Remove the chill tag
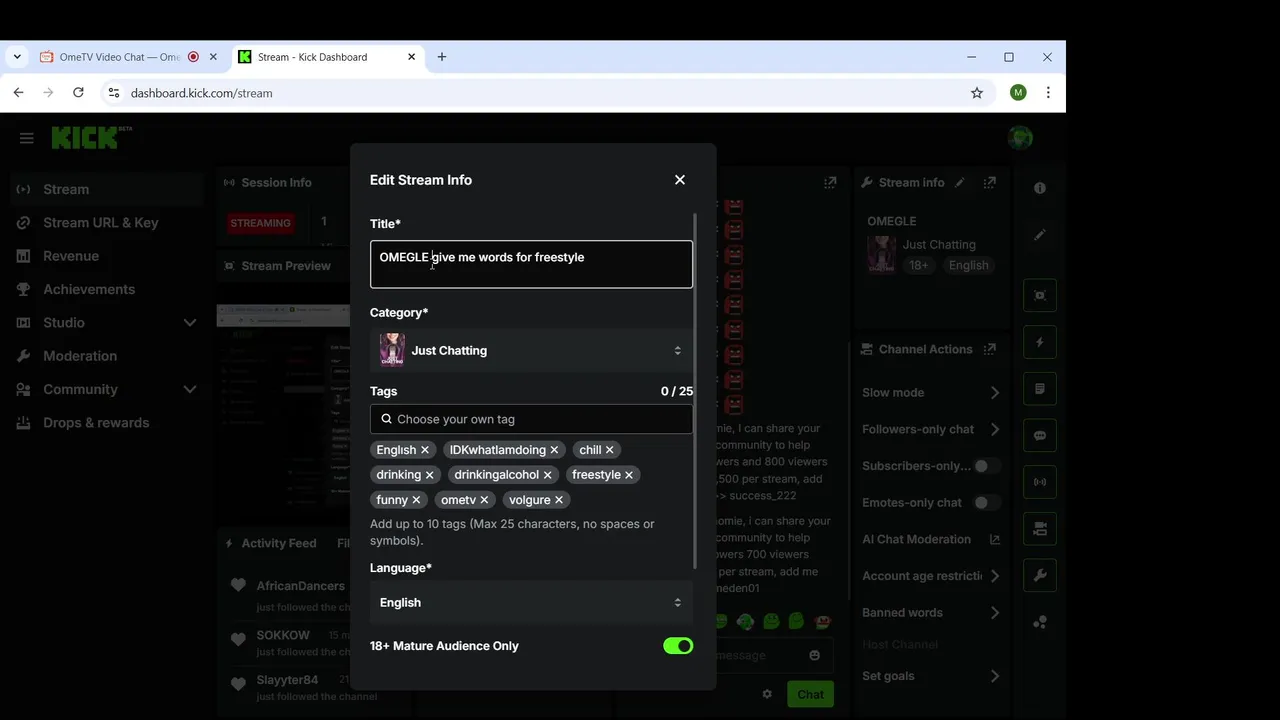 (609, 450)
